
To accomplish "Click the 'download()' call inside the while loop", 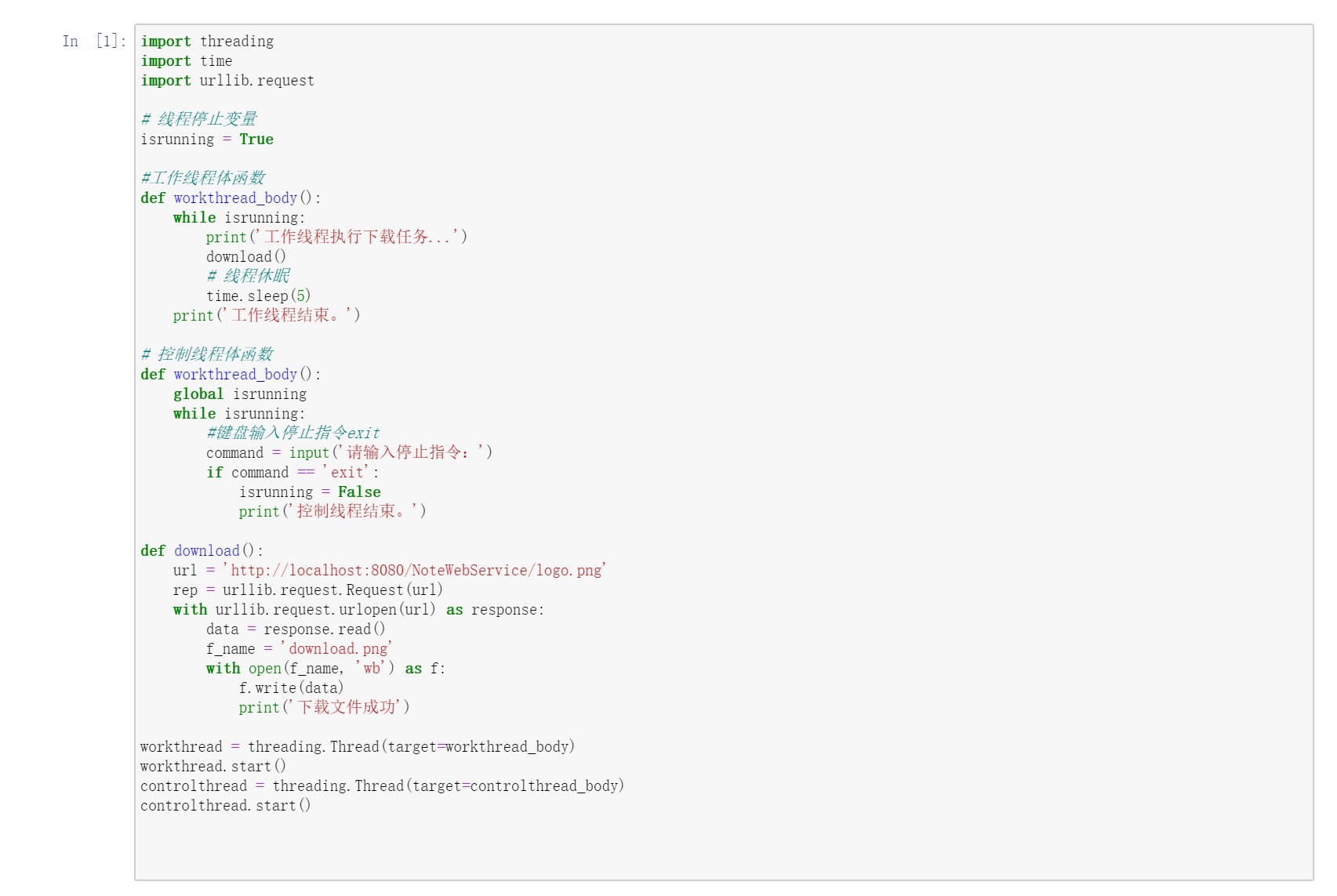I will click(x=246, y=256).
